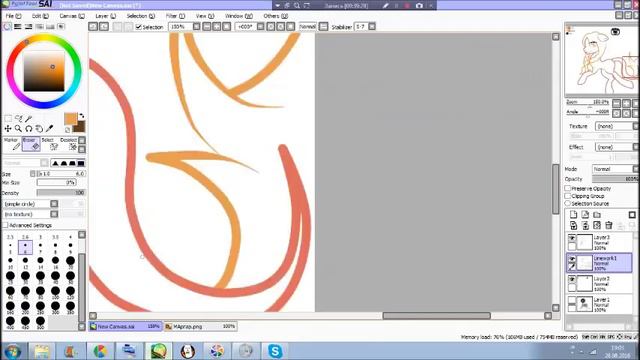Open the Others menu

click(x=276, y=16)
